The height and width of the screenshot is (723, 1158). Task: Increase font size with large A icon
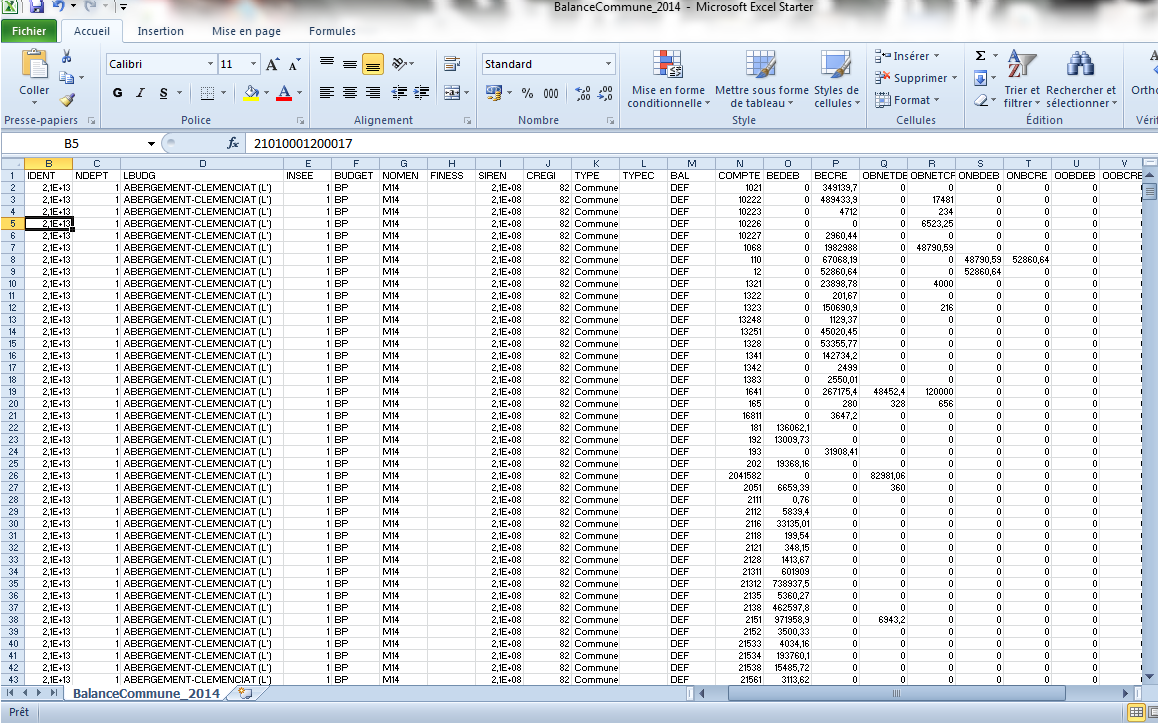[x=273, y=64]
